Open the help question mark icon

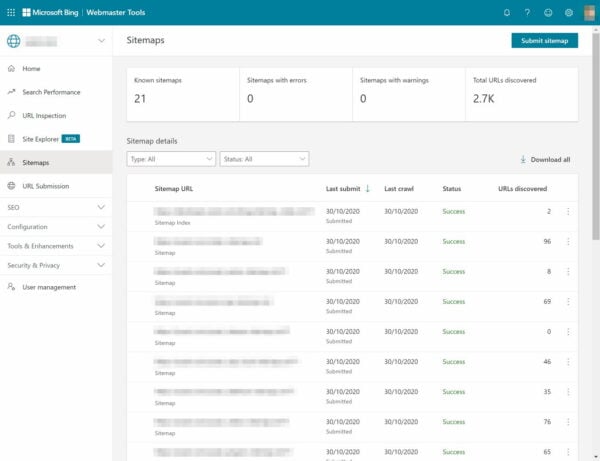pyautogui.click(x=527, y=13)
